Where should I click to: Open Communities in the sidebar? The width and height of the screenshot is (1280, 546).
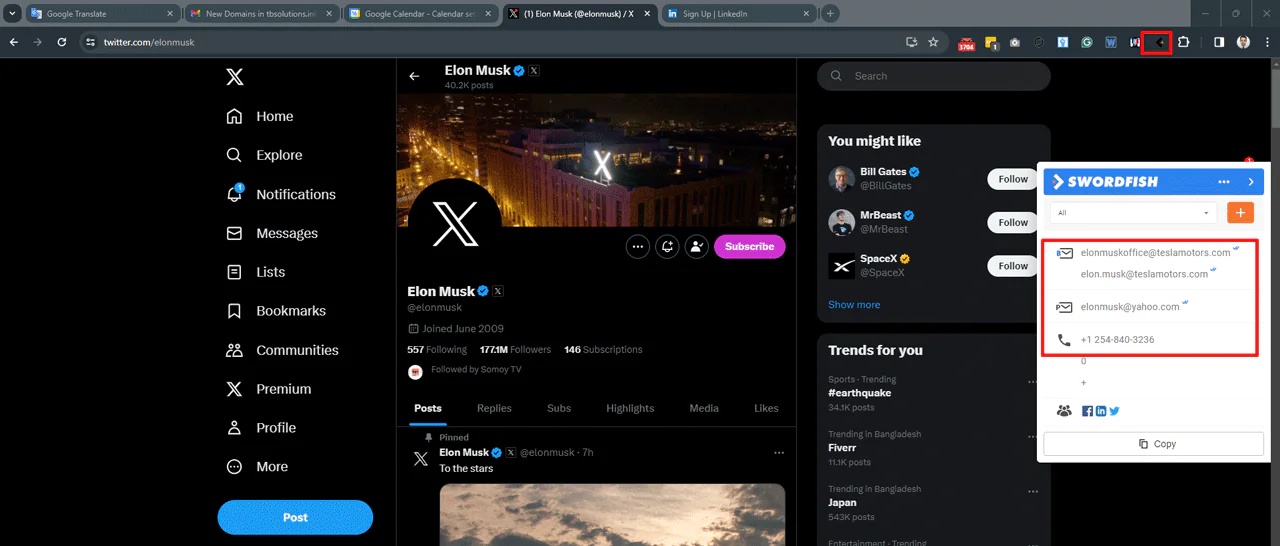282,350
